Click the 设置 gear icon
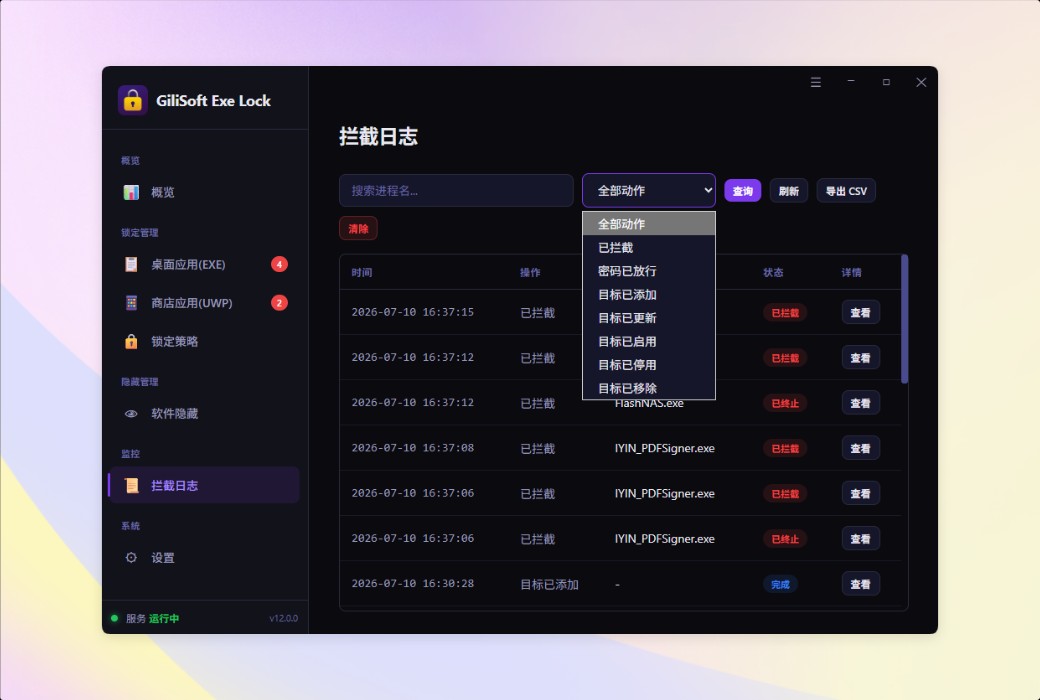Image resolution: width=1040 pixels, height=700 pixels. point(131,557)
